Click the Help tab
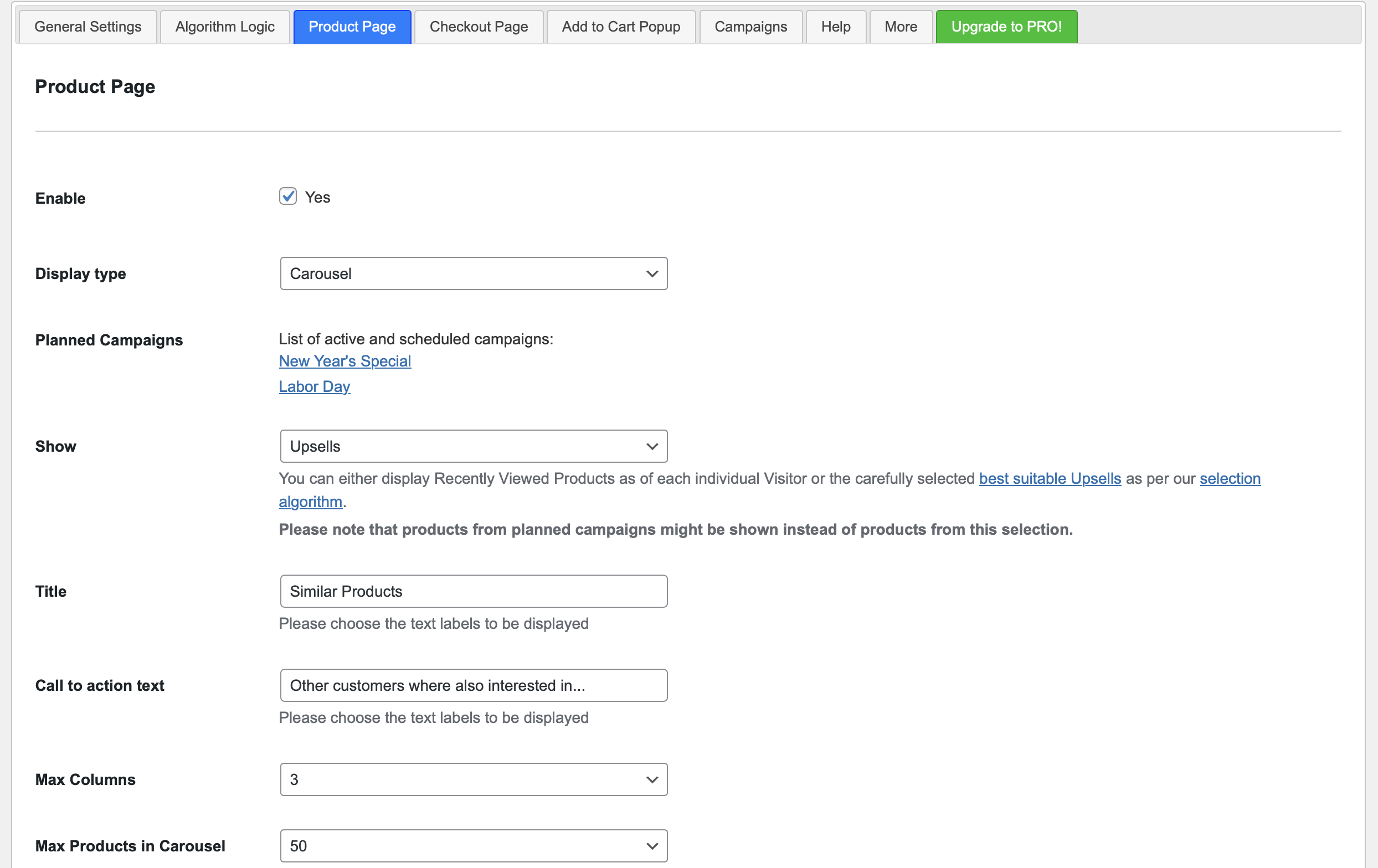Viewport: 1378px width, 868px height. pyautogui.click(x=836, y=27)
